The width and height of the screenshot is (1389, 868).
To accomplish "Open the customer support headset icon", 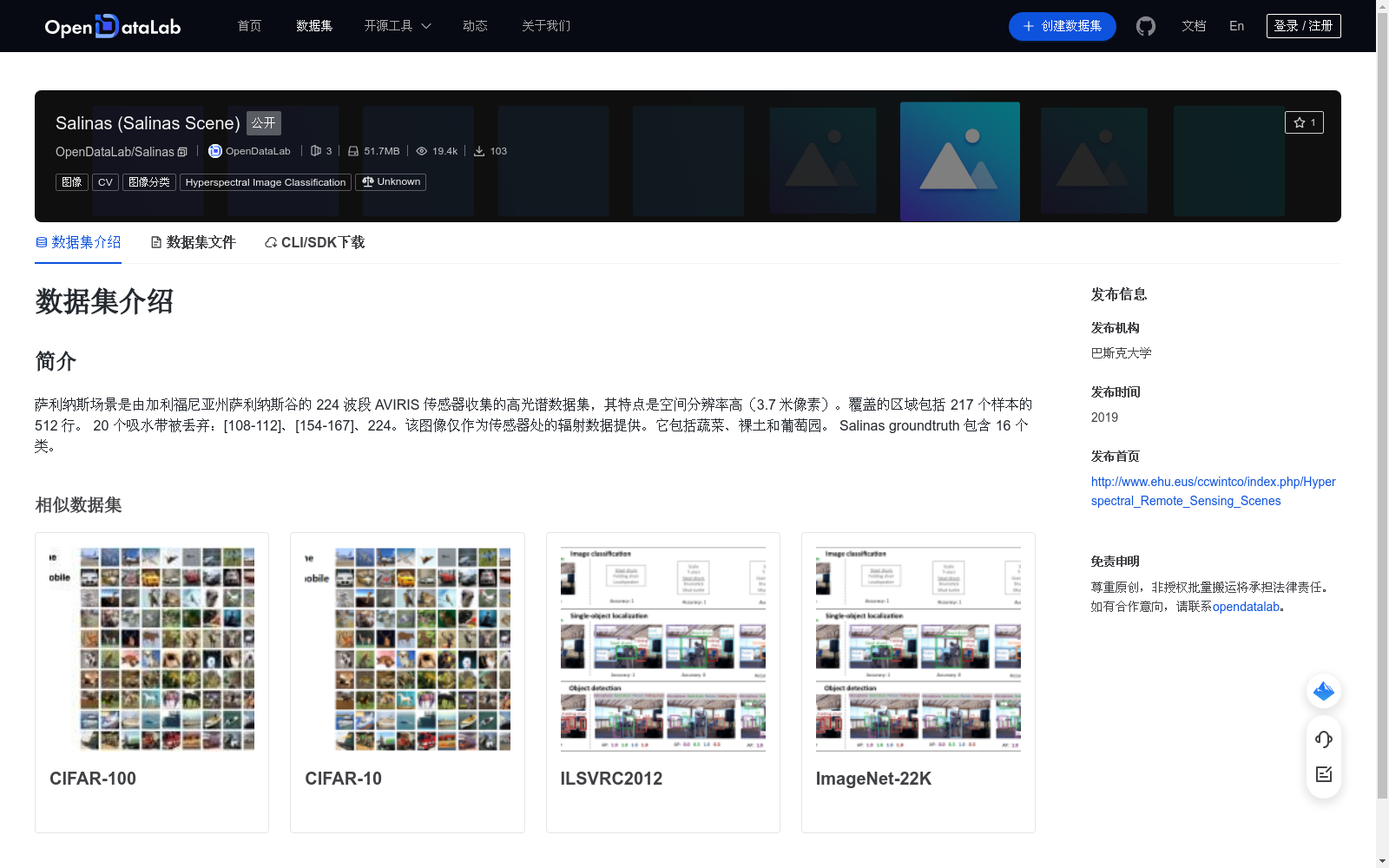I will pos(1324,740).
